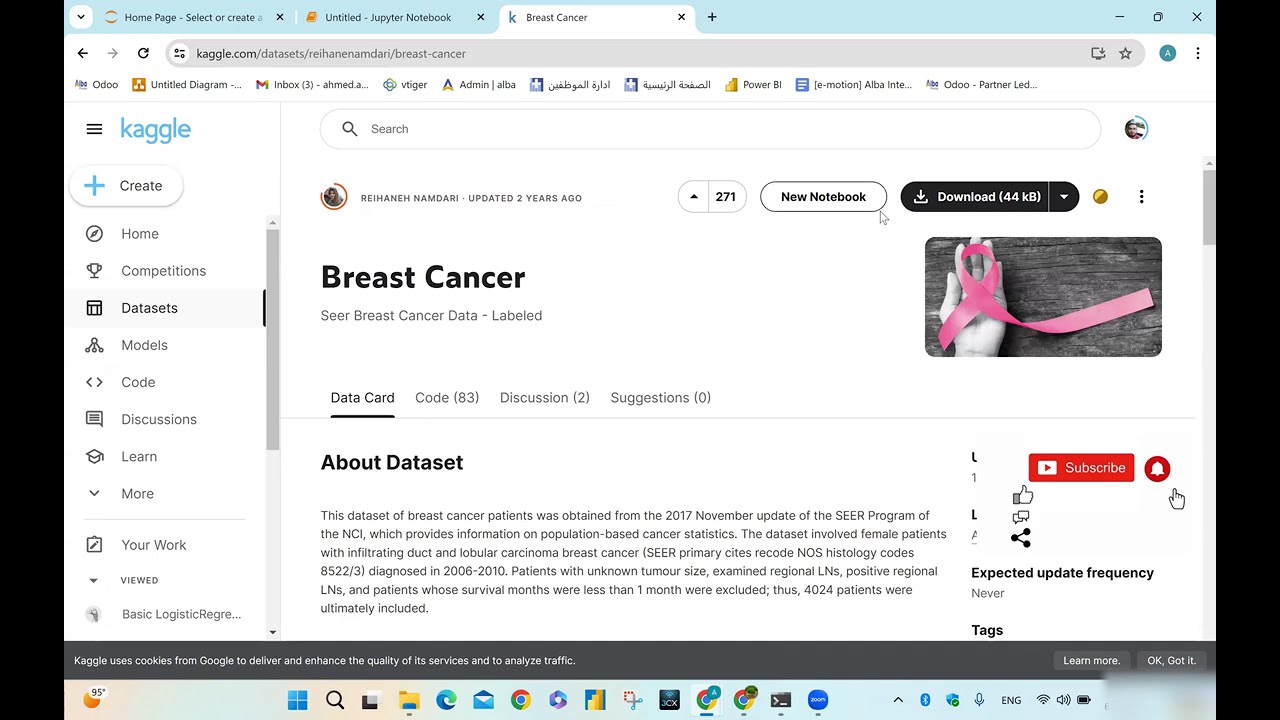
Task: Click the 271 vote count
Action: pos(726,197)
